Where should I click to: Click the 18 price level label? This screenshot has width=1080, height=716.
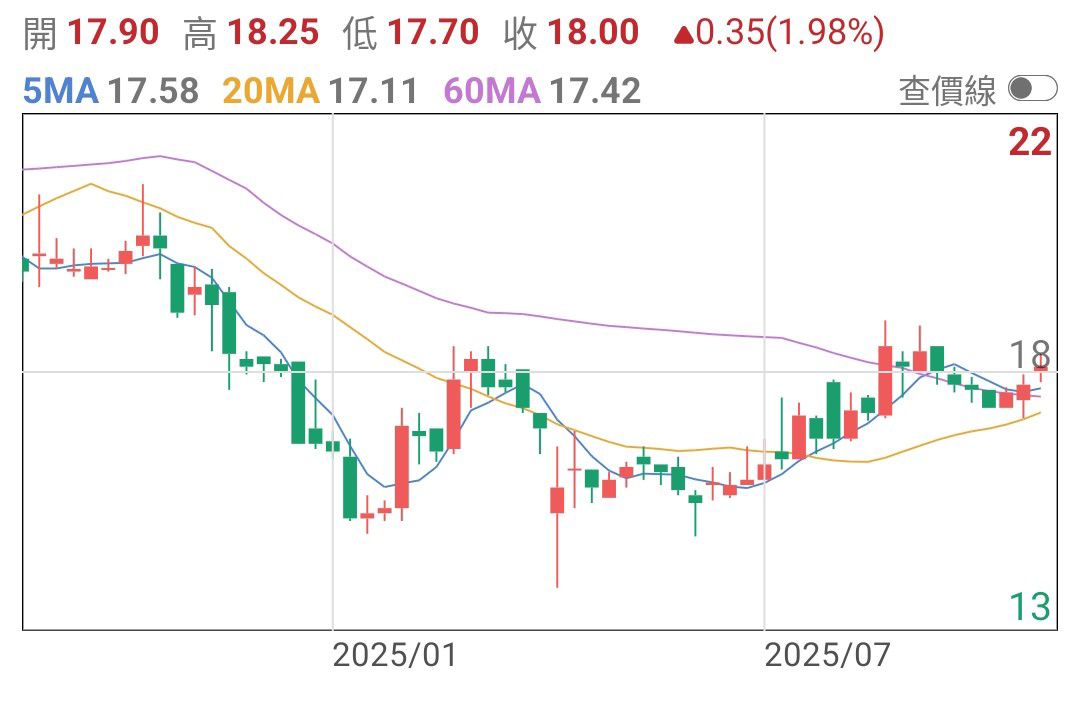click(x=1030, y=355)
